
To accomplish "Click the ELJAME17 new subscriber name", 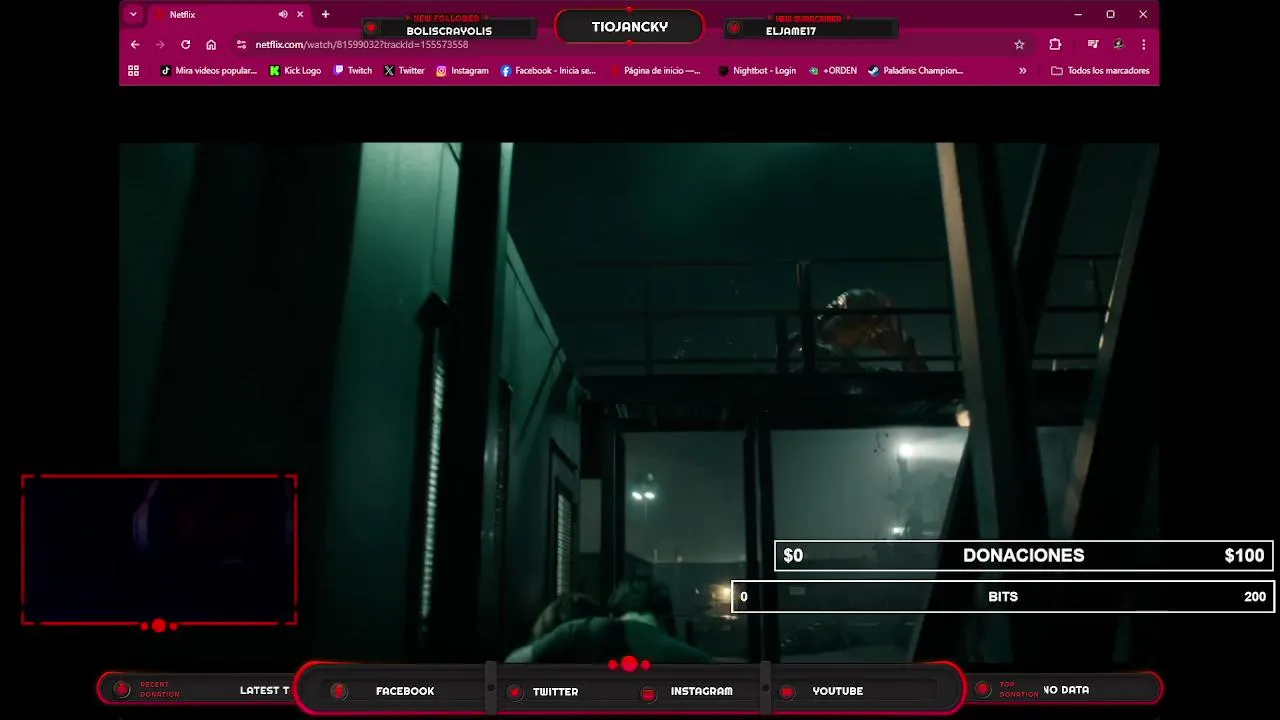I will (x=791, y=31).
